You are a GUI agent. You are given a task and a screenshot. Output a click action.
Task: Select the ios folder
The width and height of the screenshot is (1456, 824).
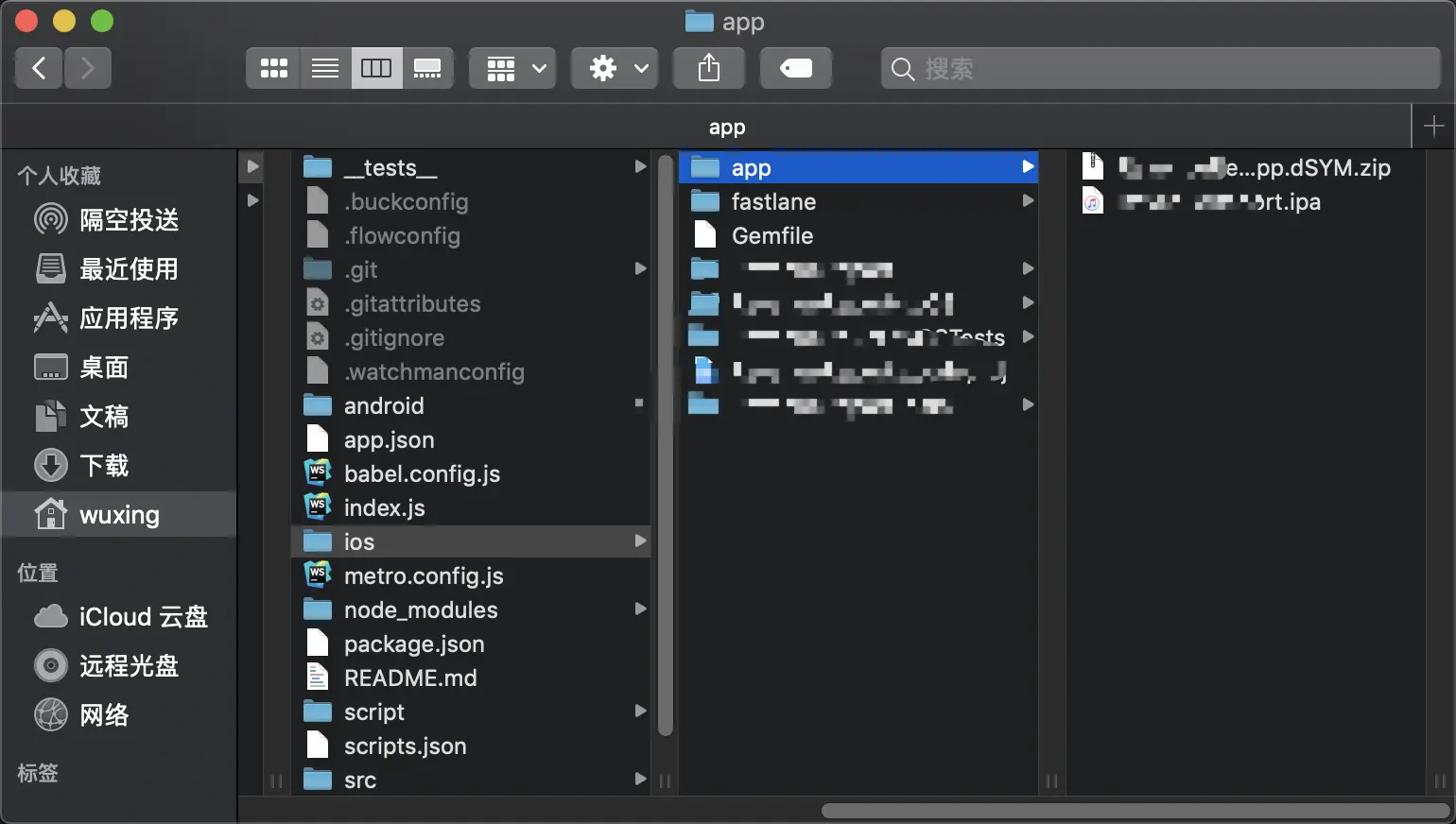[471, 541]
